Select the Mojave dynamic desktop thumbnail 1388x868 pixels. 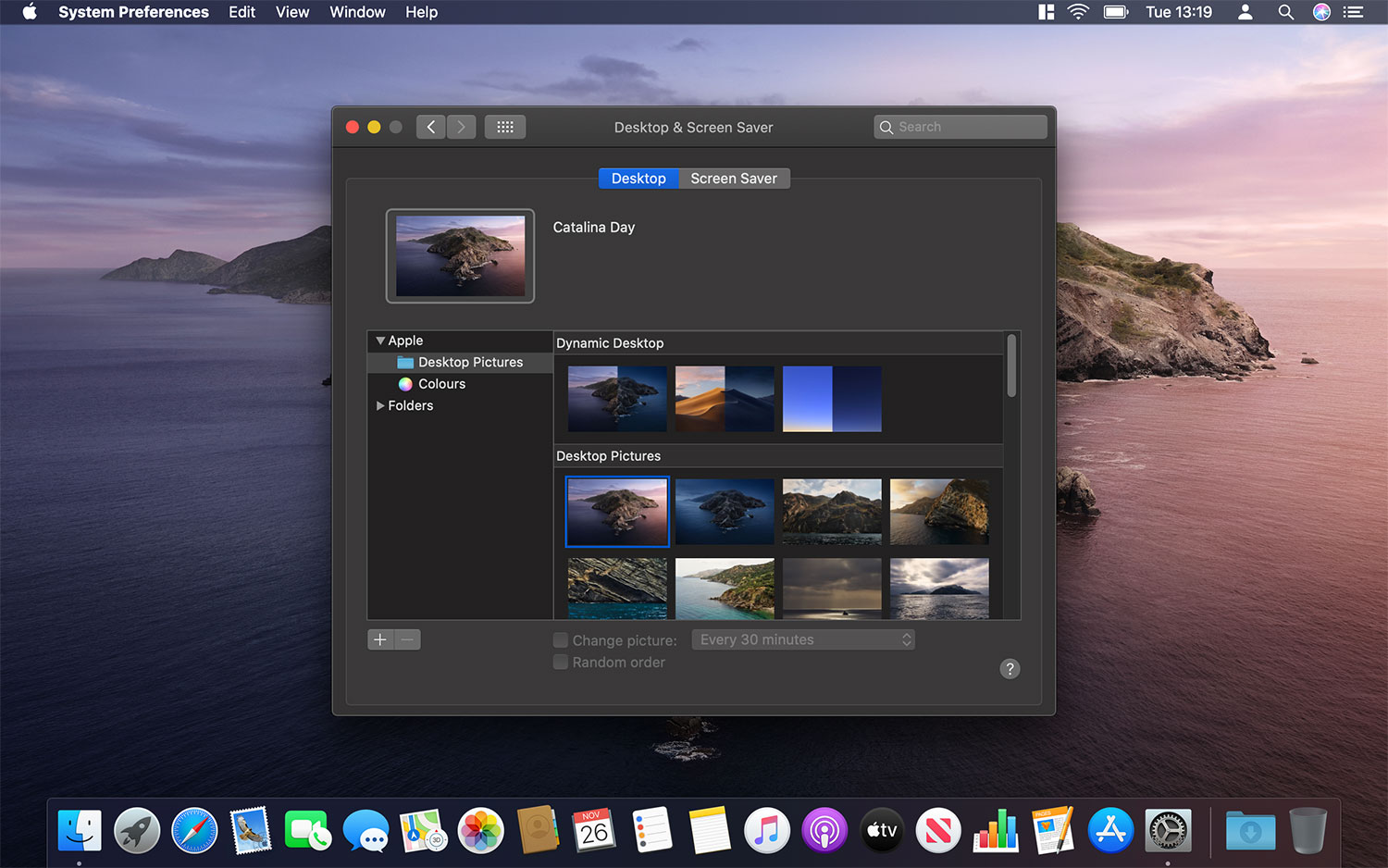724,399
